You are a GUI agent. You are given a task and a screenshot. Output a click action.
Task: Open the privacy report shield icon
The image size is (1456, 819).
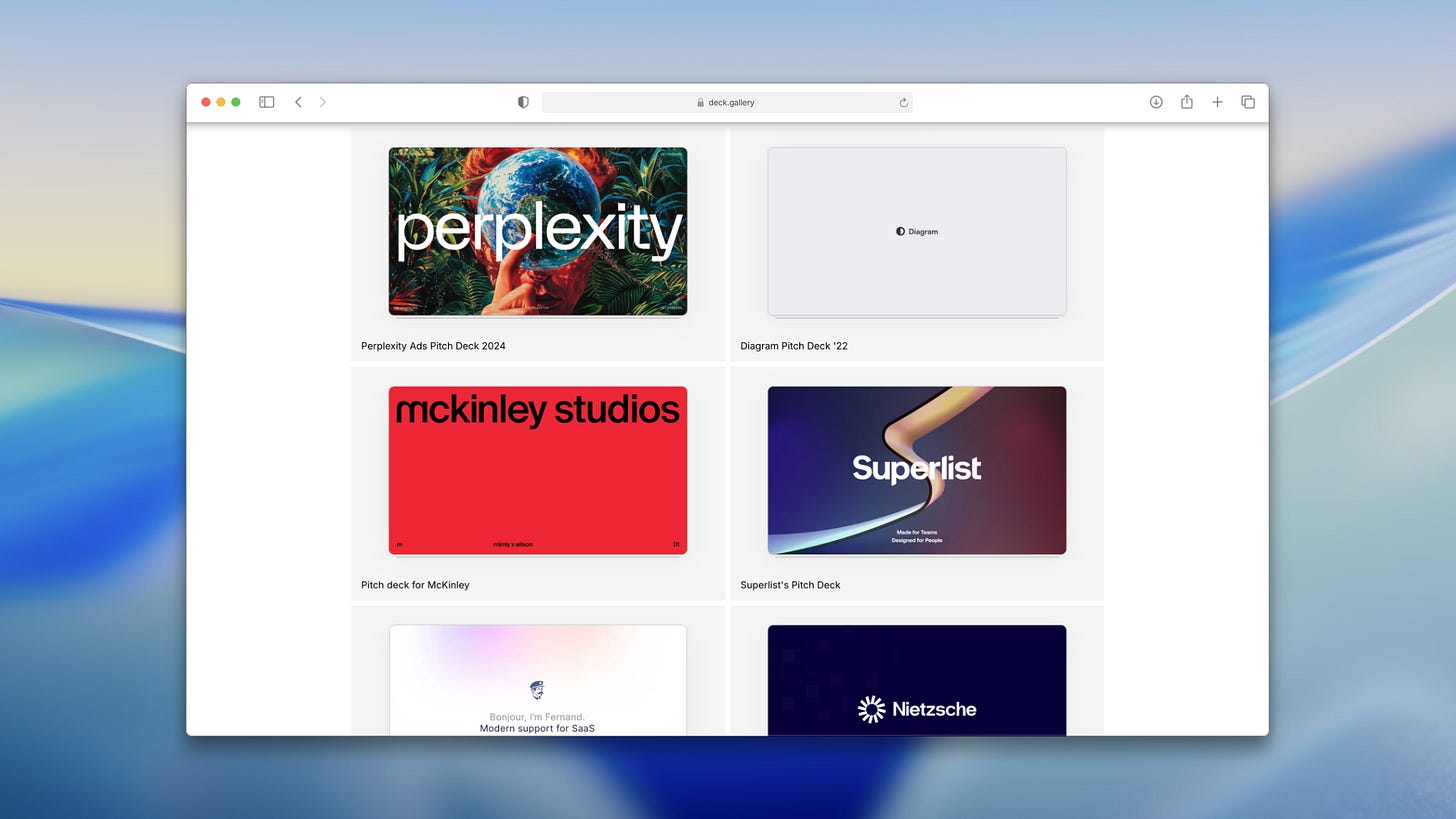coord(523,102)
